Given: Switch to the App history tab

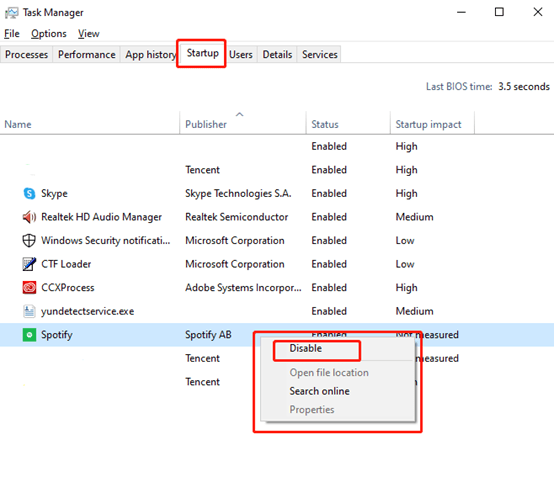Looking at the screenshot, I should click(x=150, y=54).
